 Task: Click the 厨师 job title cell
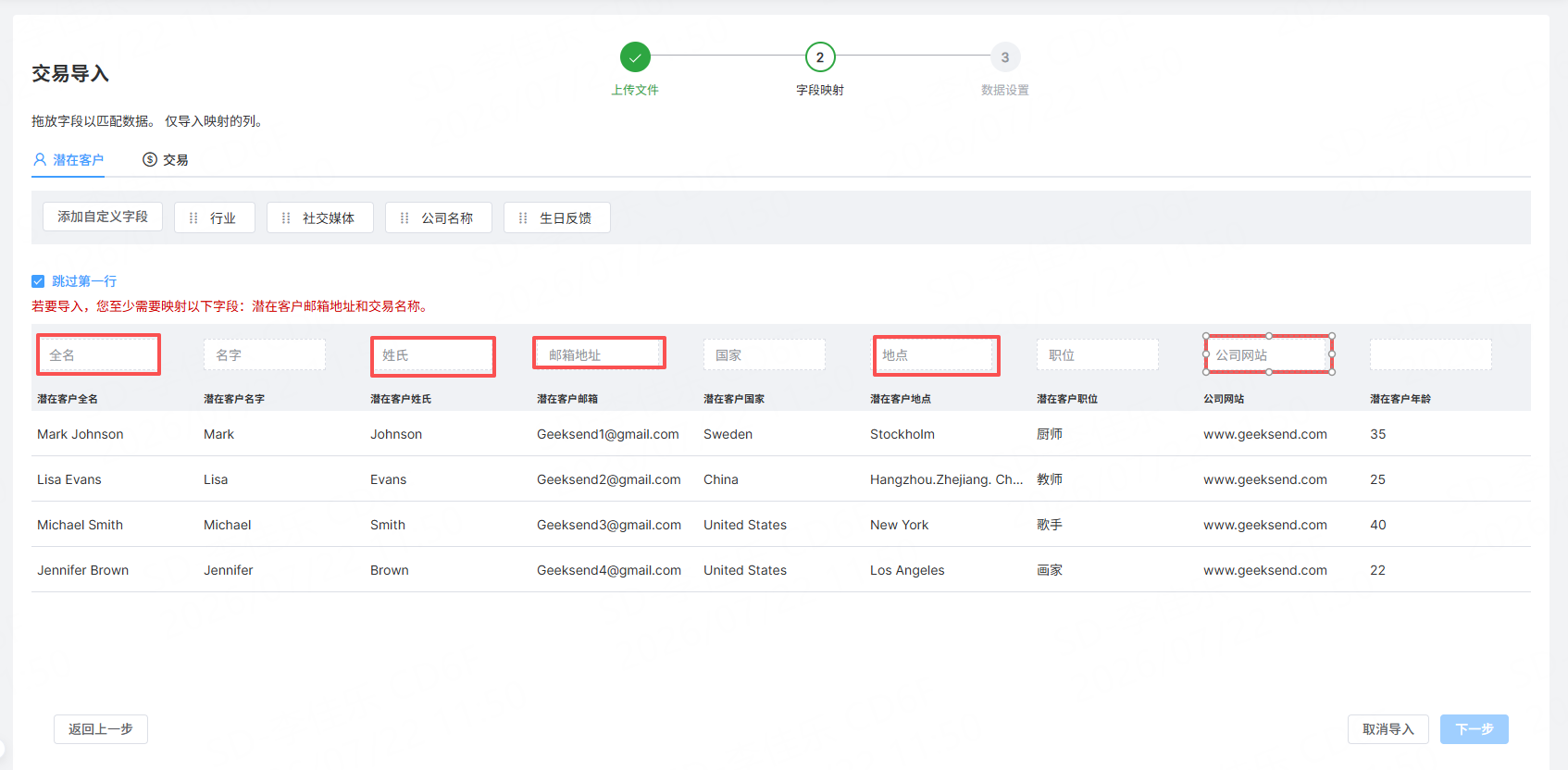pyautogui.click(x=1050, y=434)
